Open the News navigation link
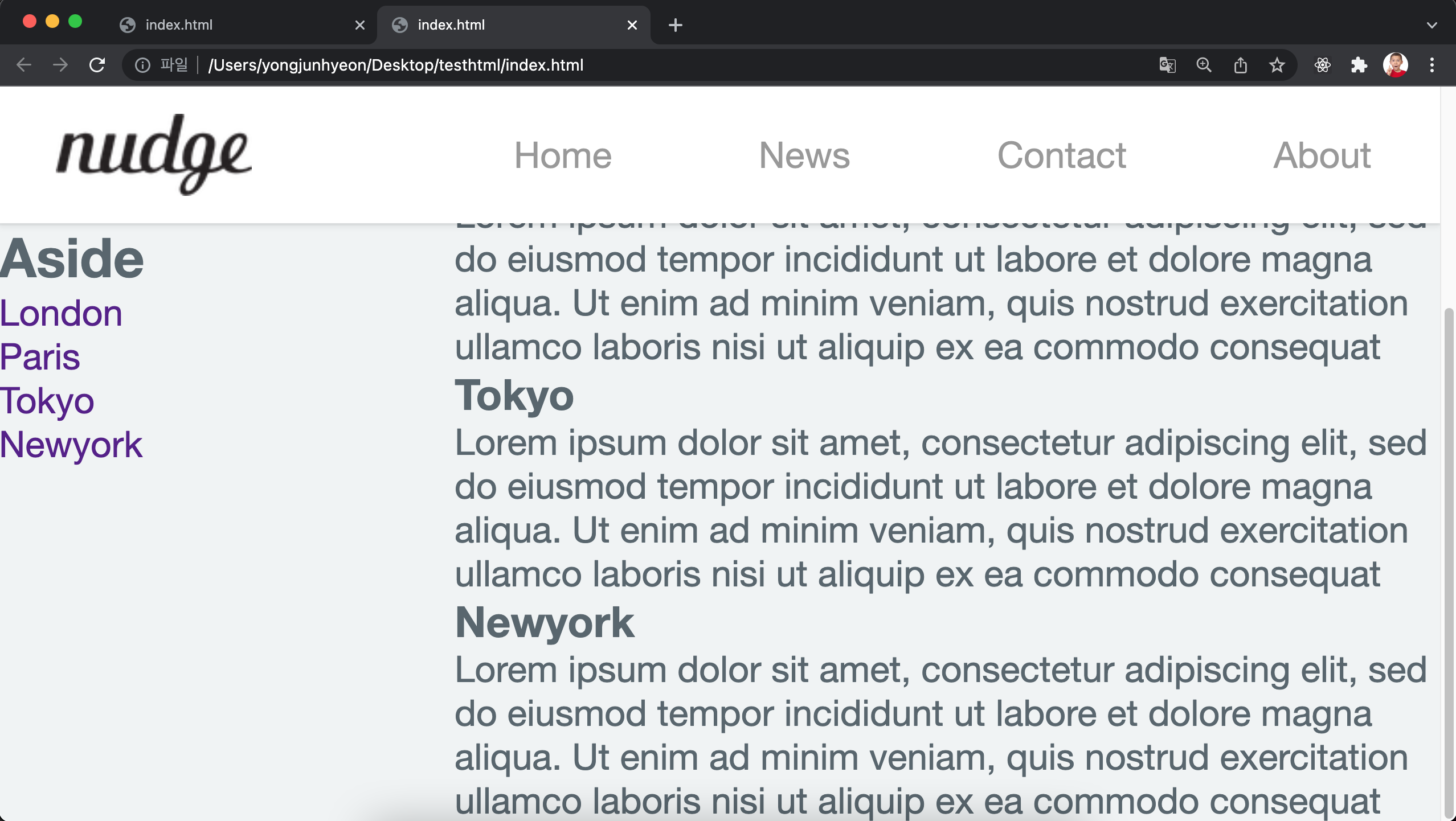The image size is (1456, 821). point(804,155)
